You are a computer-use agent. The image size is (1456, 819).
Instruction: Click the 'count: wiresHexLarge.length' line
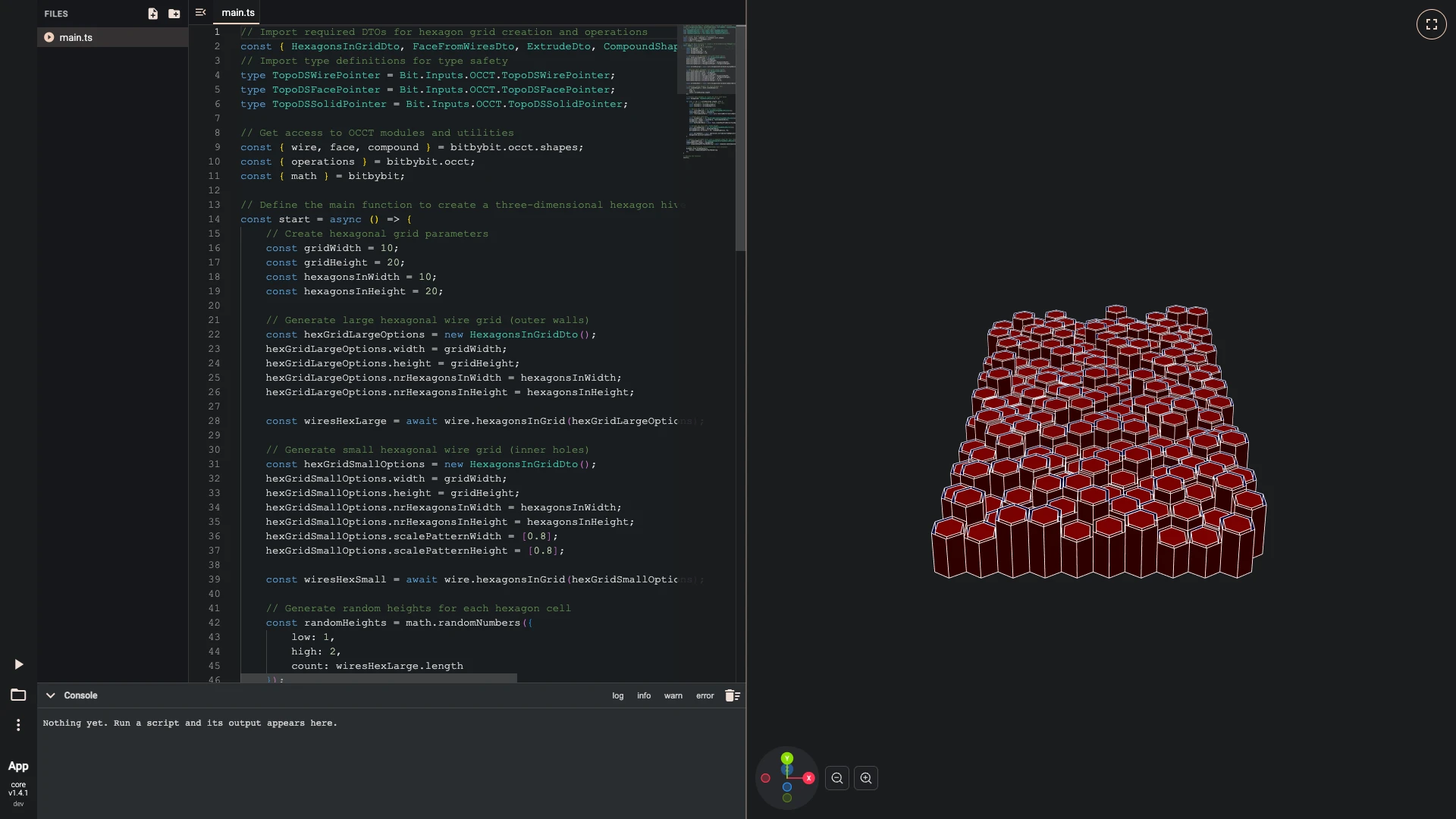pyautogui.click(x=377, y=666)
